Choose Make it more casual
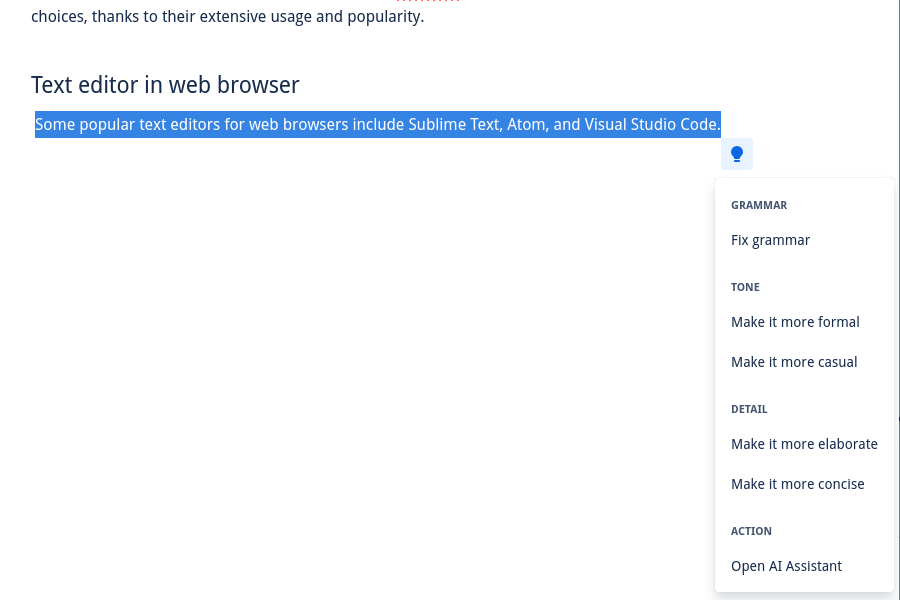This screenshot has width=900, height=600. 794,362
